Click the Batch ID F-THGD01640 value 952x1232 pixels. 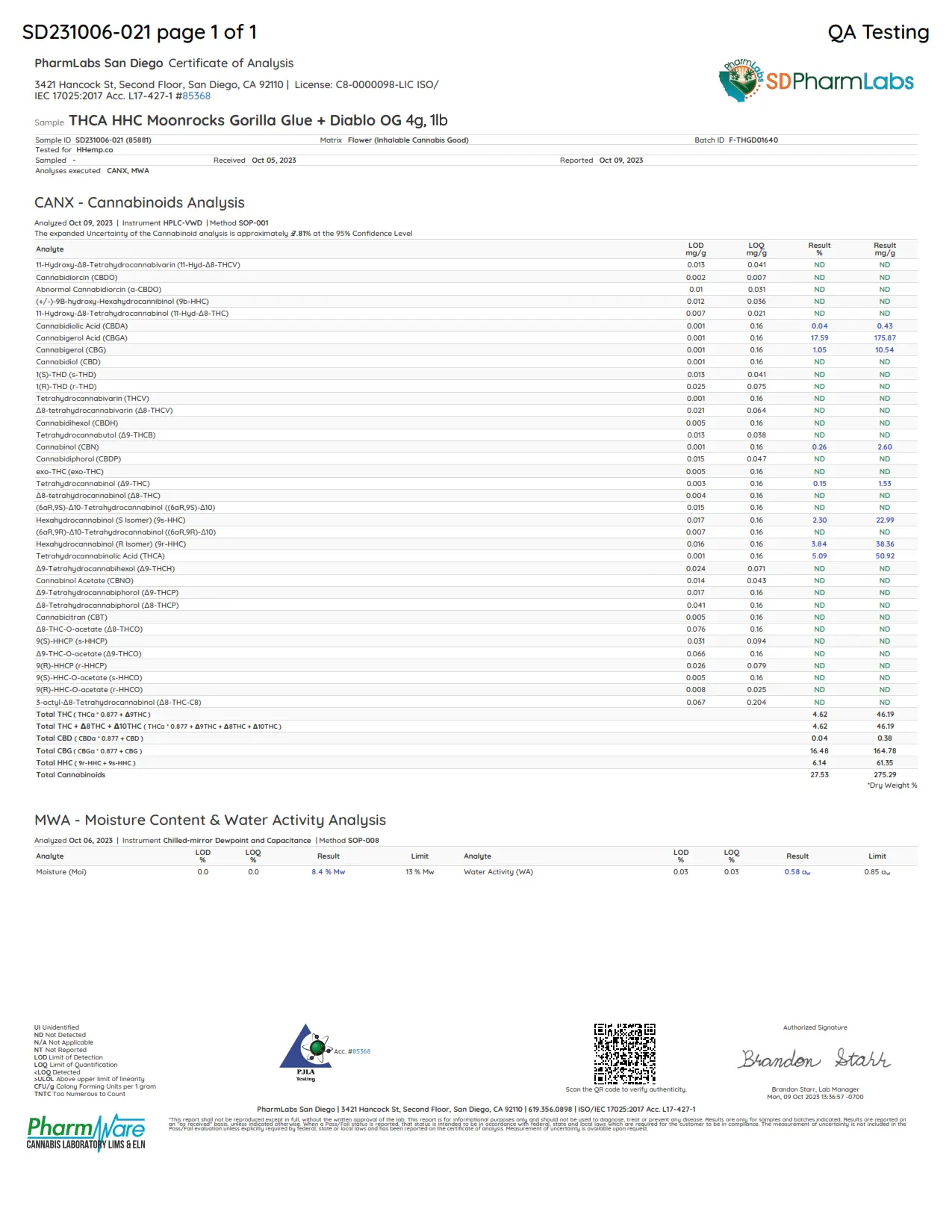753,140
